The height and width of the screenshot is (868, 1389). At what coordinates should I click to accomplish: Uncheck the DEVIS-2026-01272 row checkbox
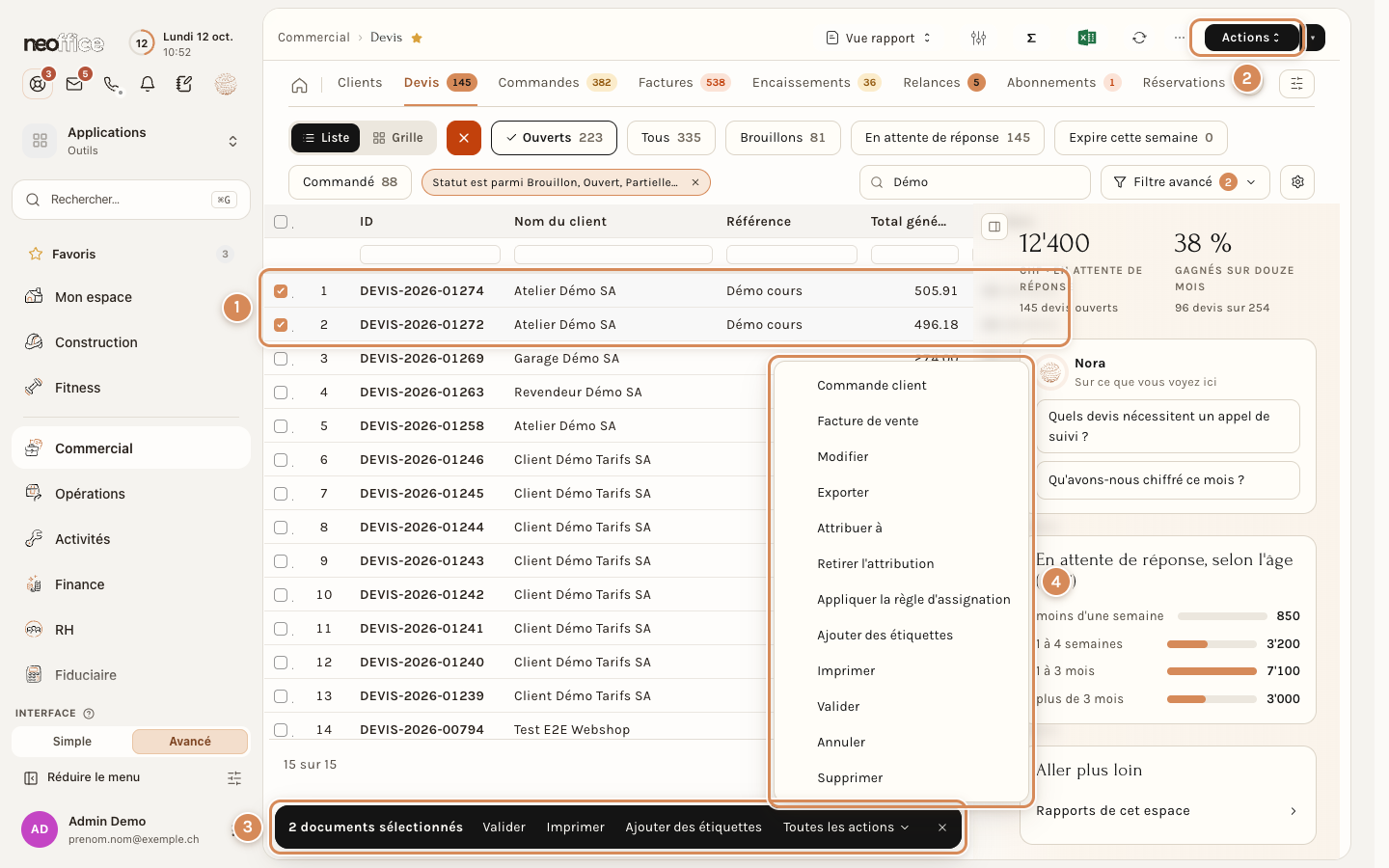(x=281, y=325)
